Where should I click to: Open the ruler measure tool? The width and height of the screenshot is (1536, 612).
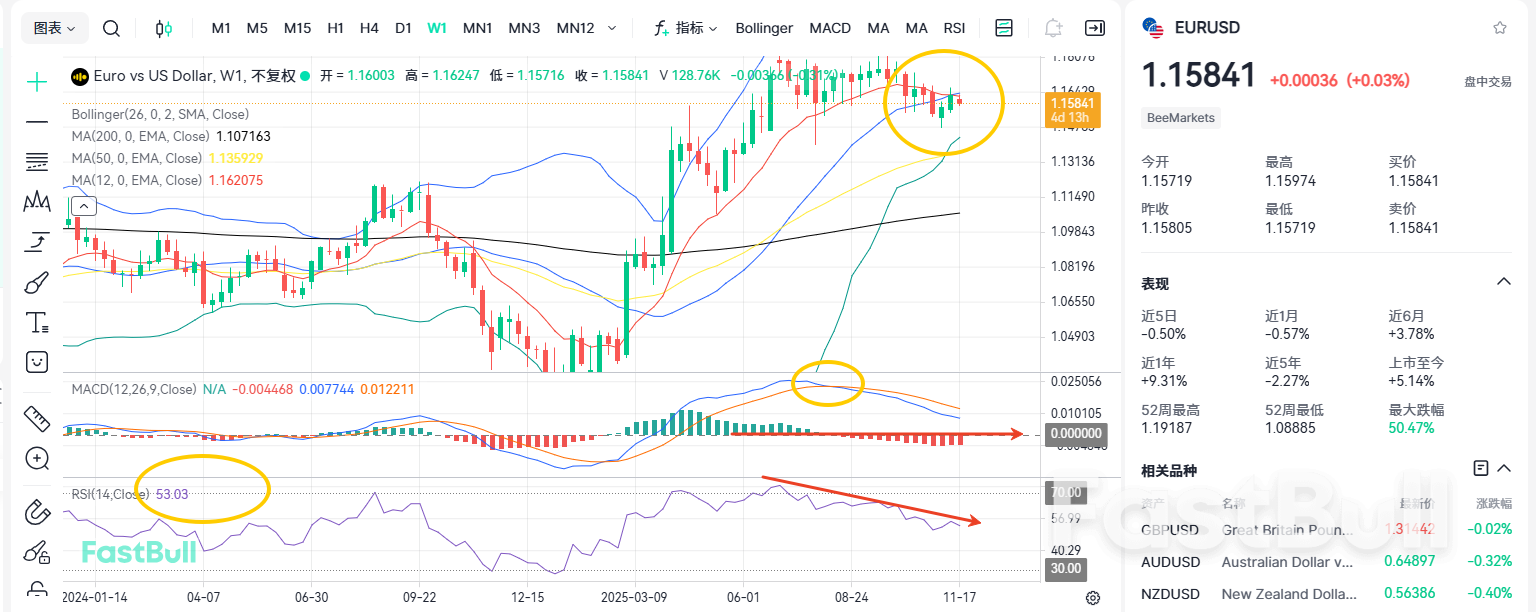(x=36, y=418)
